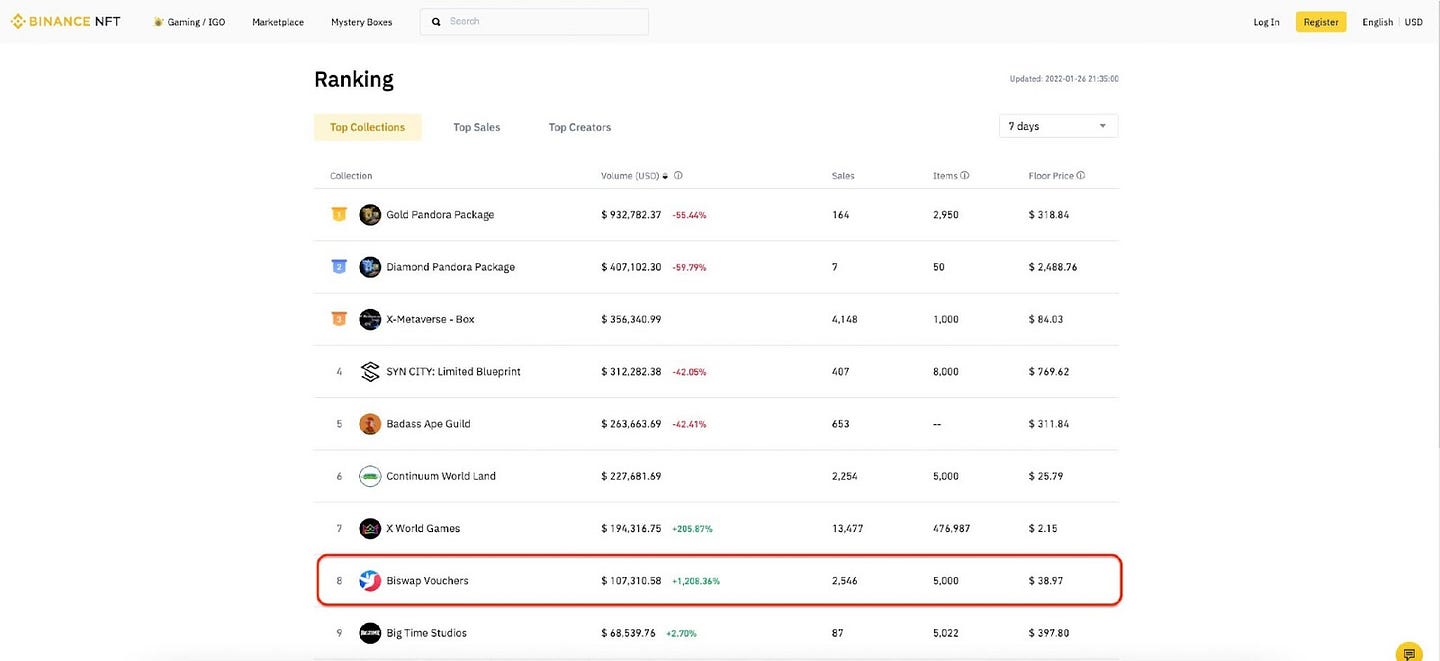Open Badass Ape Guild collection

coord(428,424)
